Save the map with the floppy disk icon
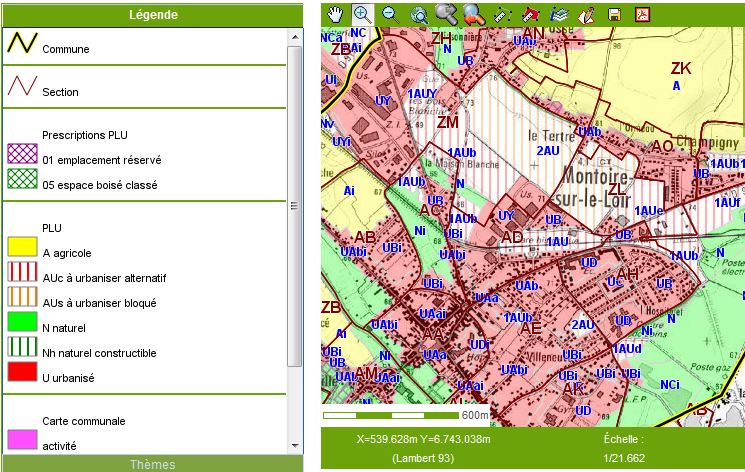The width and height of the screenshot is (745, 472). pos(615,14)
